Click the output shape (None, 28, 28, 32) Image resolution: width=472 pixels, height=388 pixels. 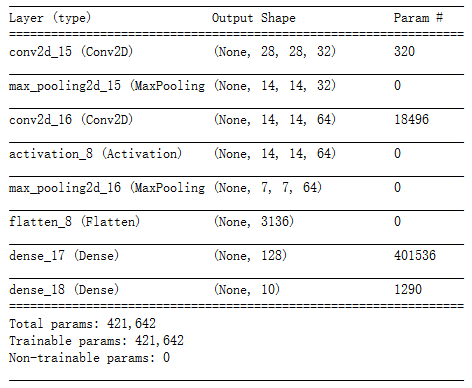click(x=275, y=52)
